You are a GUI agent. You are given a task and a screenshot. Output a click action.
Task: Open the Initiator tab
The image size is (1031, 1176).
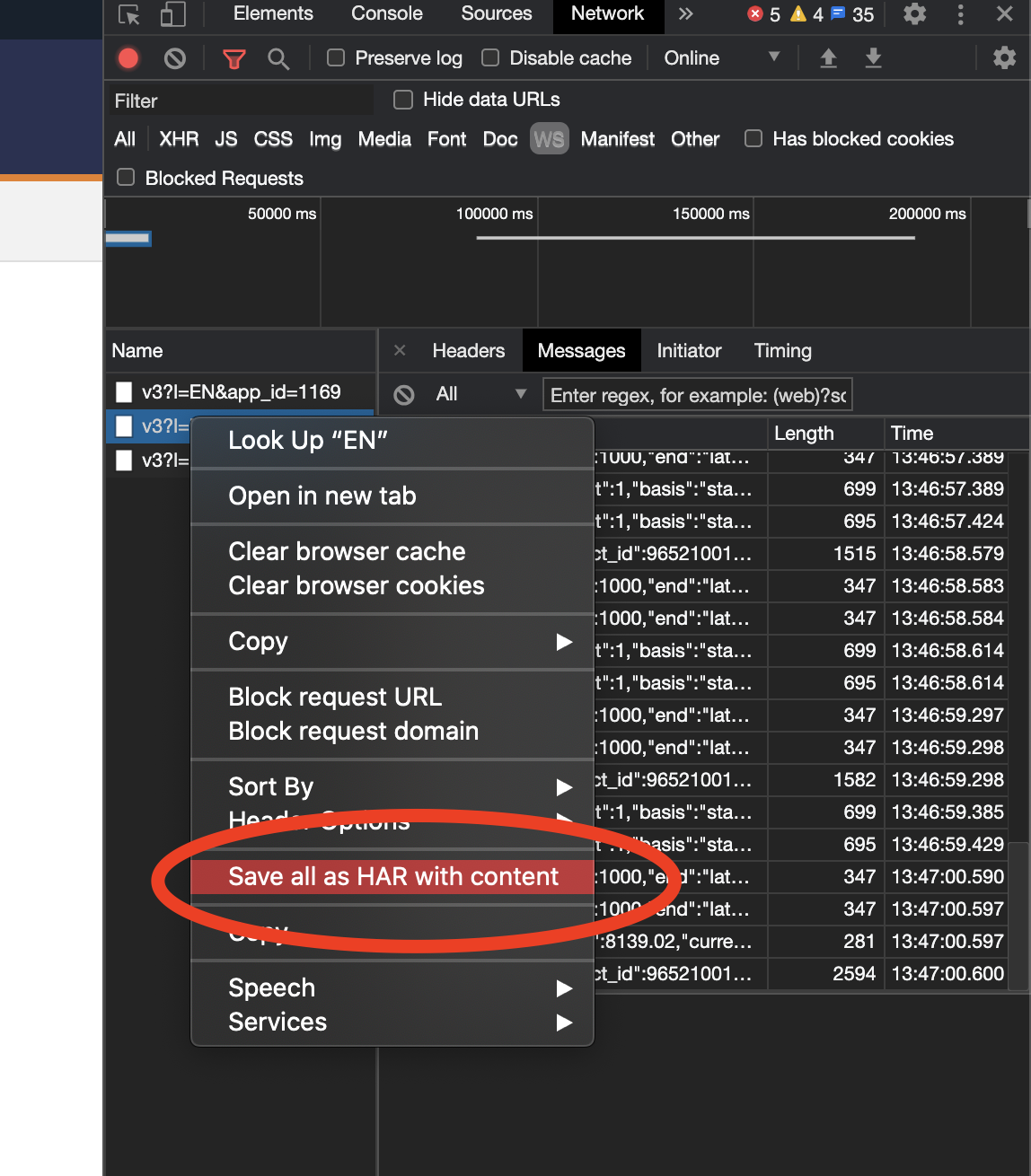[688, 350]
